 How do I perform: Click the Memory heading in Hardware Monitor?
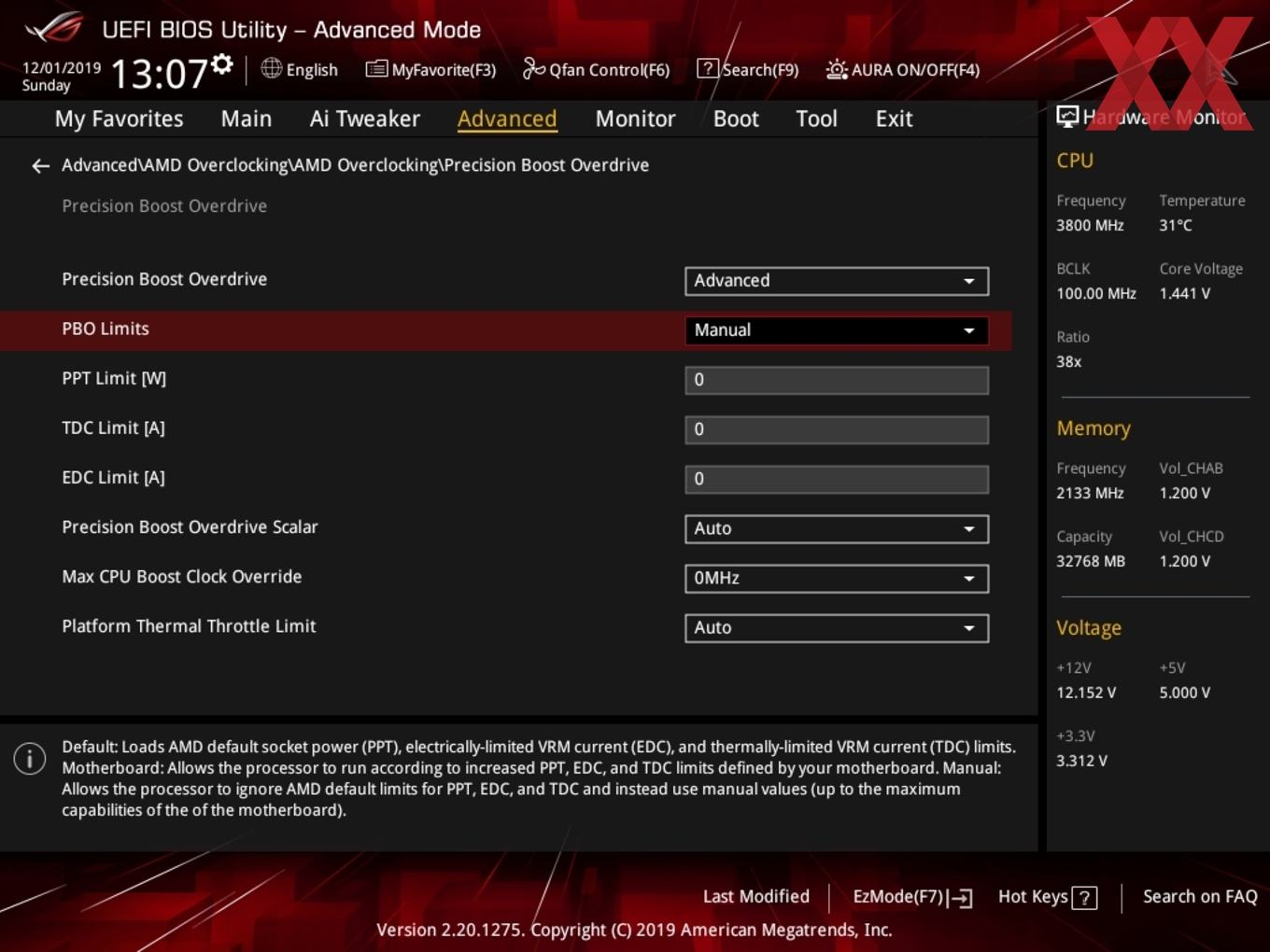click(1094, 428)
